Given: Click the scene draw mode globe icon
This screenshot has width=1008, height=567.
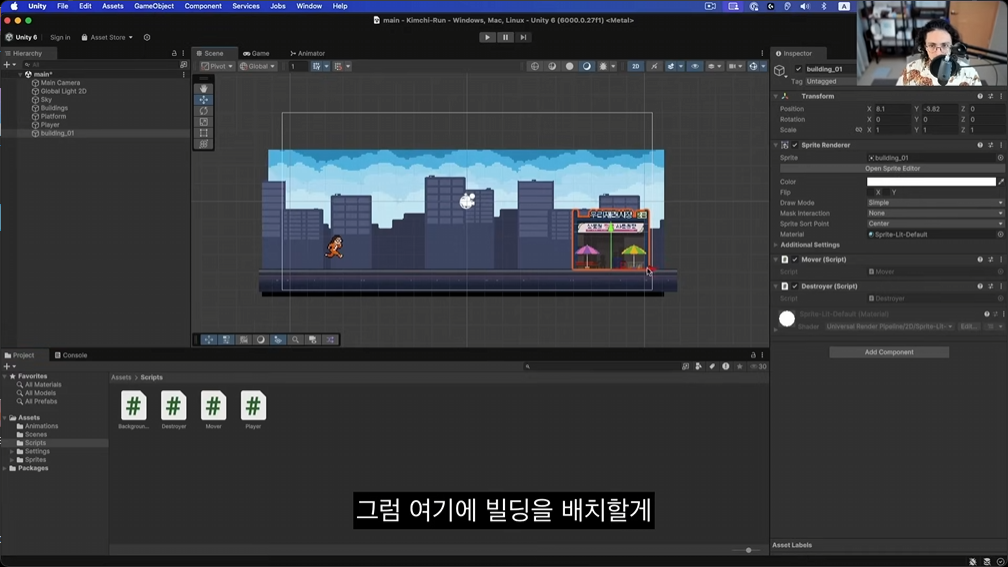Looking at the screenshot, I should (x=535, y=66).
